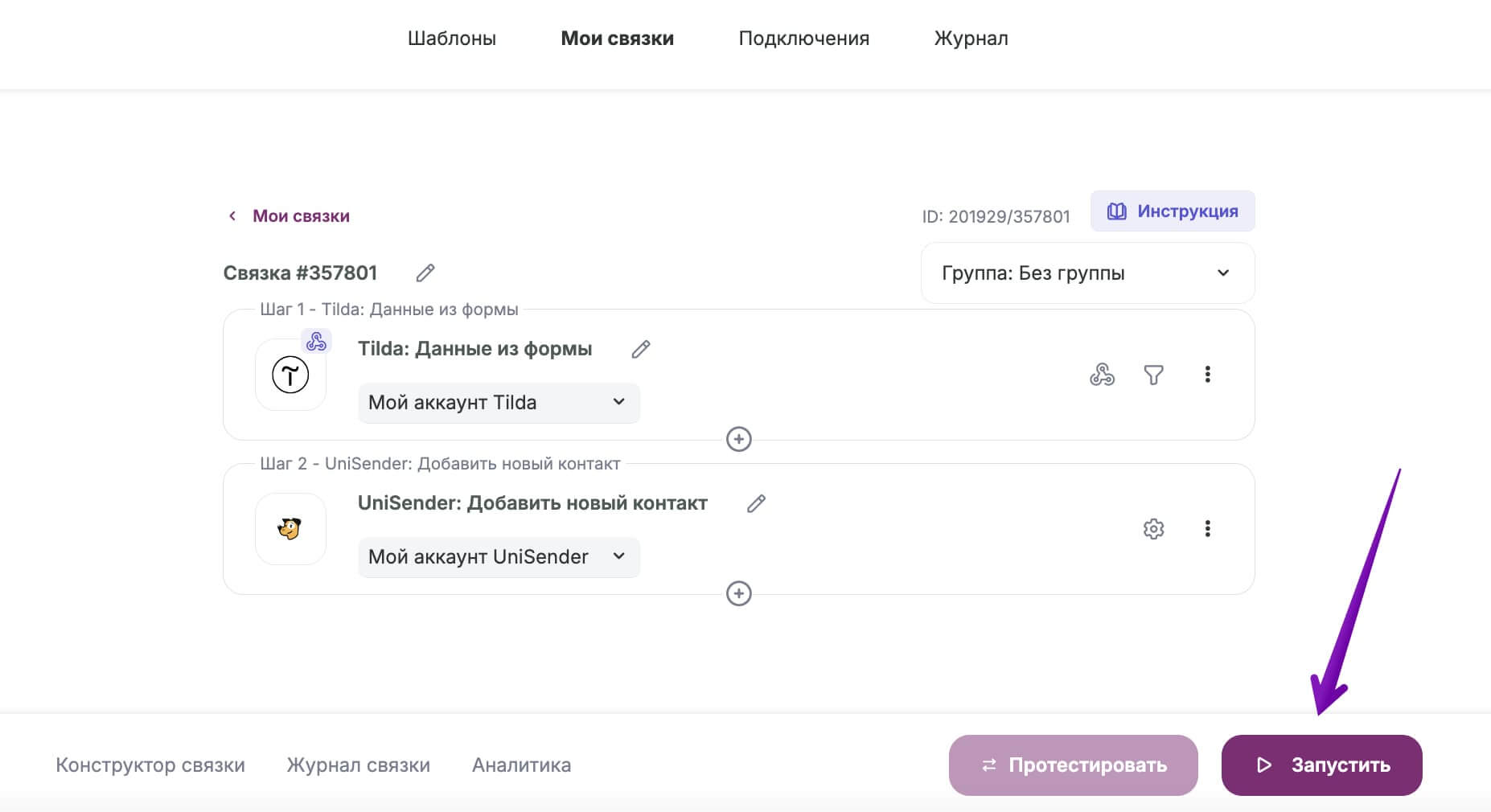Open the Инструкция guide button
1491x812 pixels.
[x=1173, y=211]
